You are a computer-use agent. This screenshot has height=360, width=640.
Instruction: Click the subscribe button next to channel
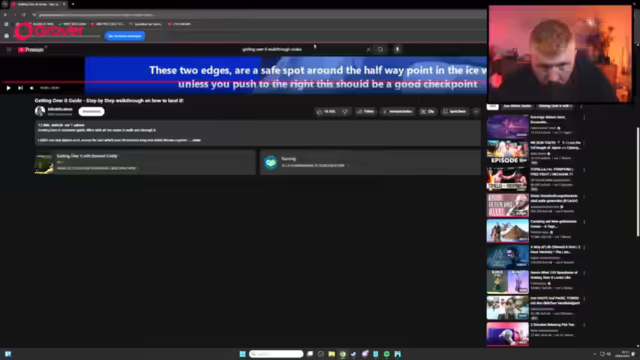(91, 111)
